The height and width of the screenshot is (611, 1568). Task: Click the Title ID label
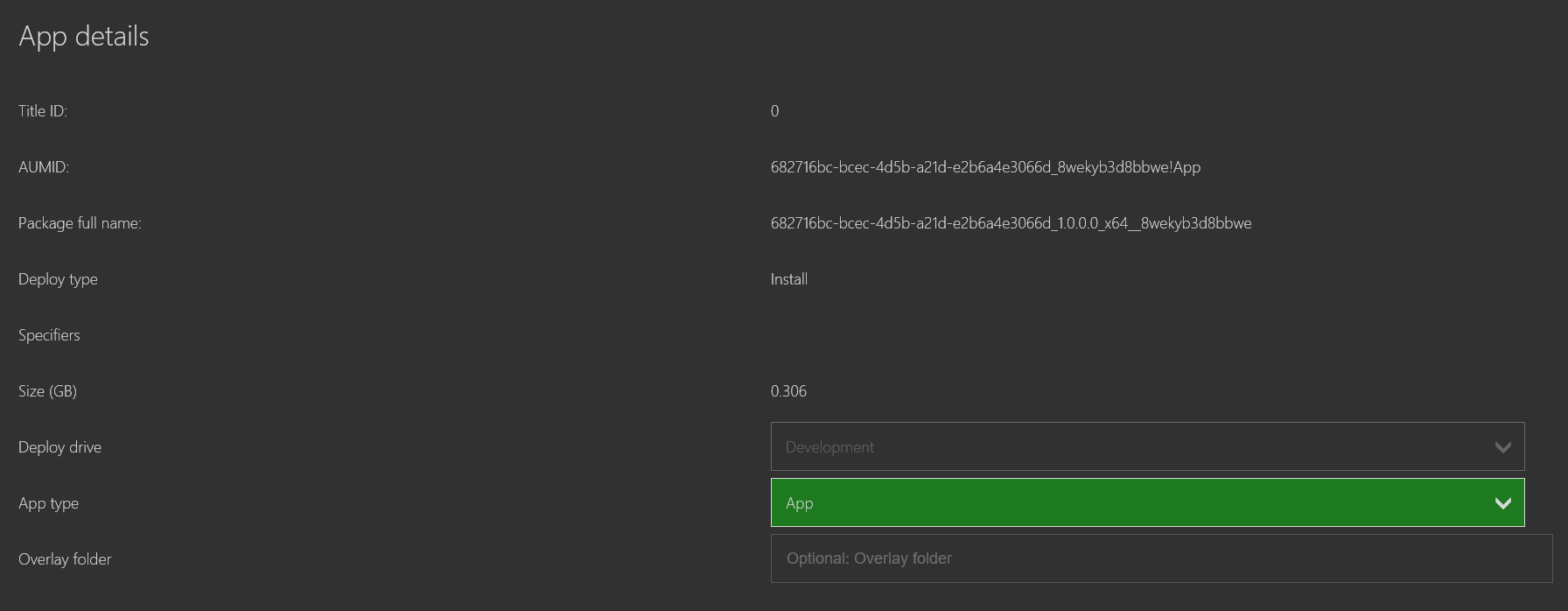click(43, 111)
